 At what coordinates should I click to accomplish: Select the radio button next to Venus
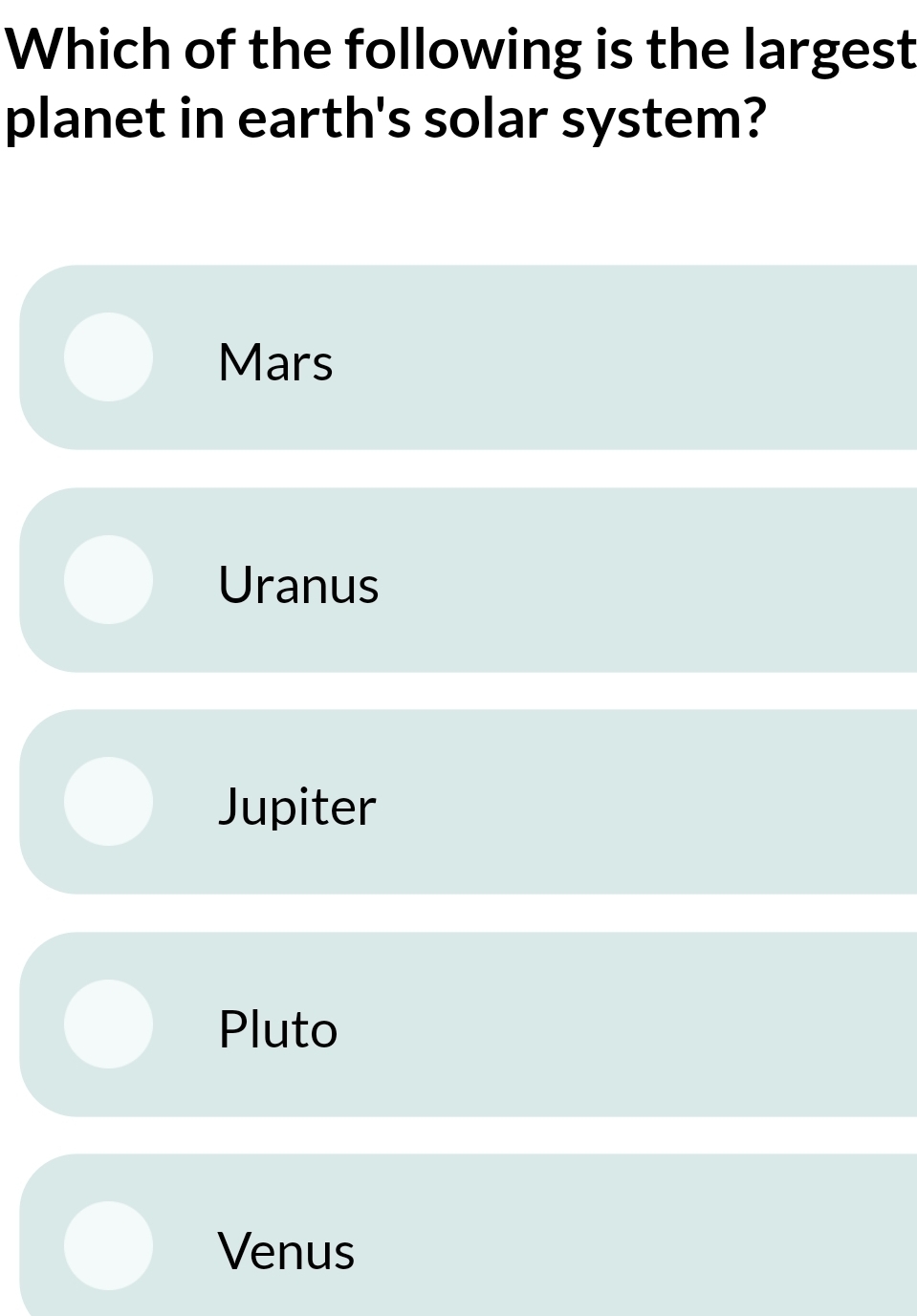107,1247
